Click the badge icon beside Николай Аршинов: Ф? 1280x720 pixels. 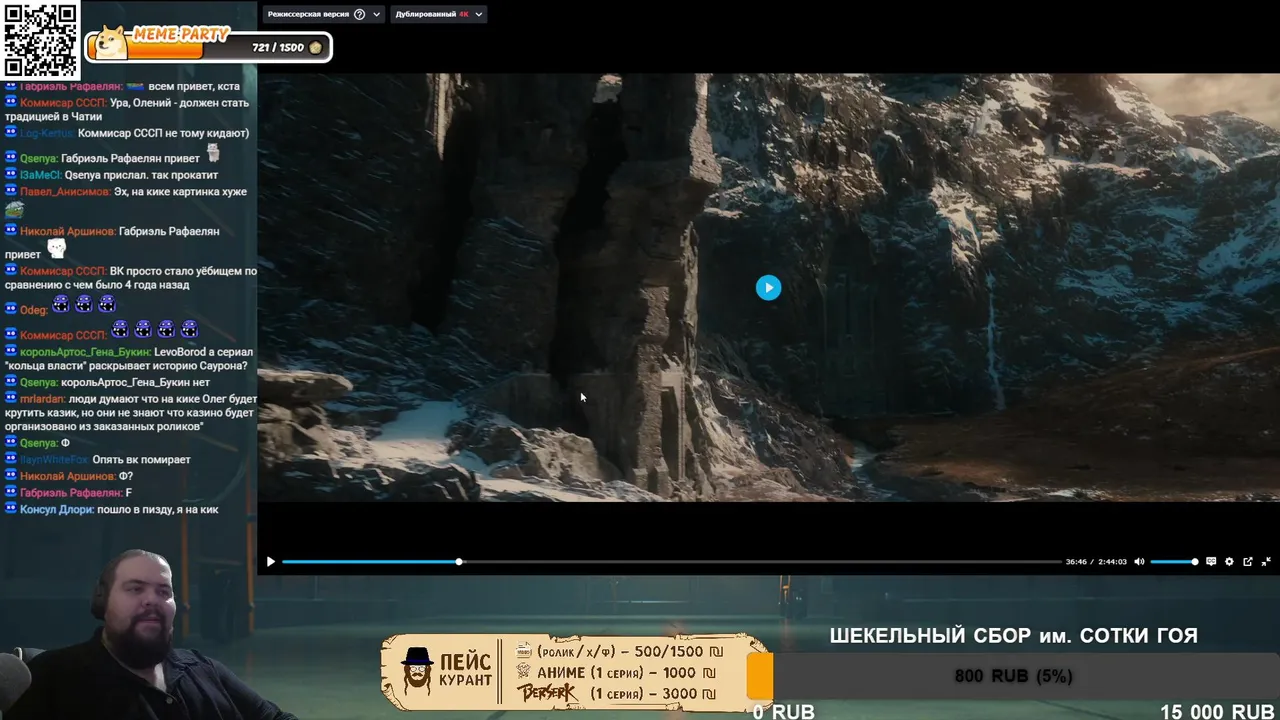pos(10,476)
